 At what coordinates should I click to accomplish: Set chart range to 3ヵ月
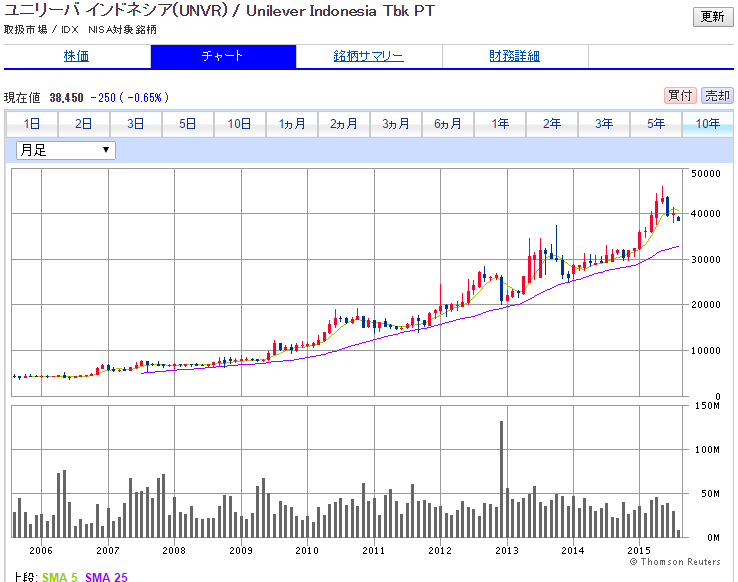point(396,124)
